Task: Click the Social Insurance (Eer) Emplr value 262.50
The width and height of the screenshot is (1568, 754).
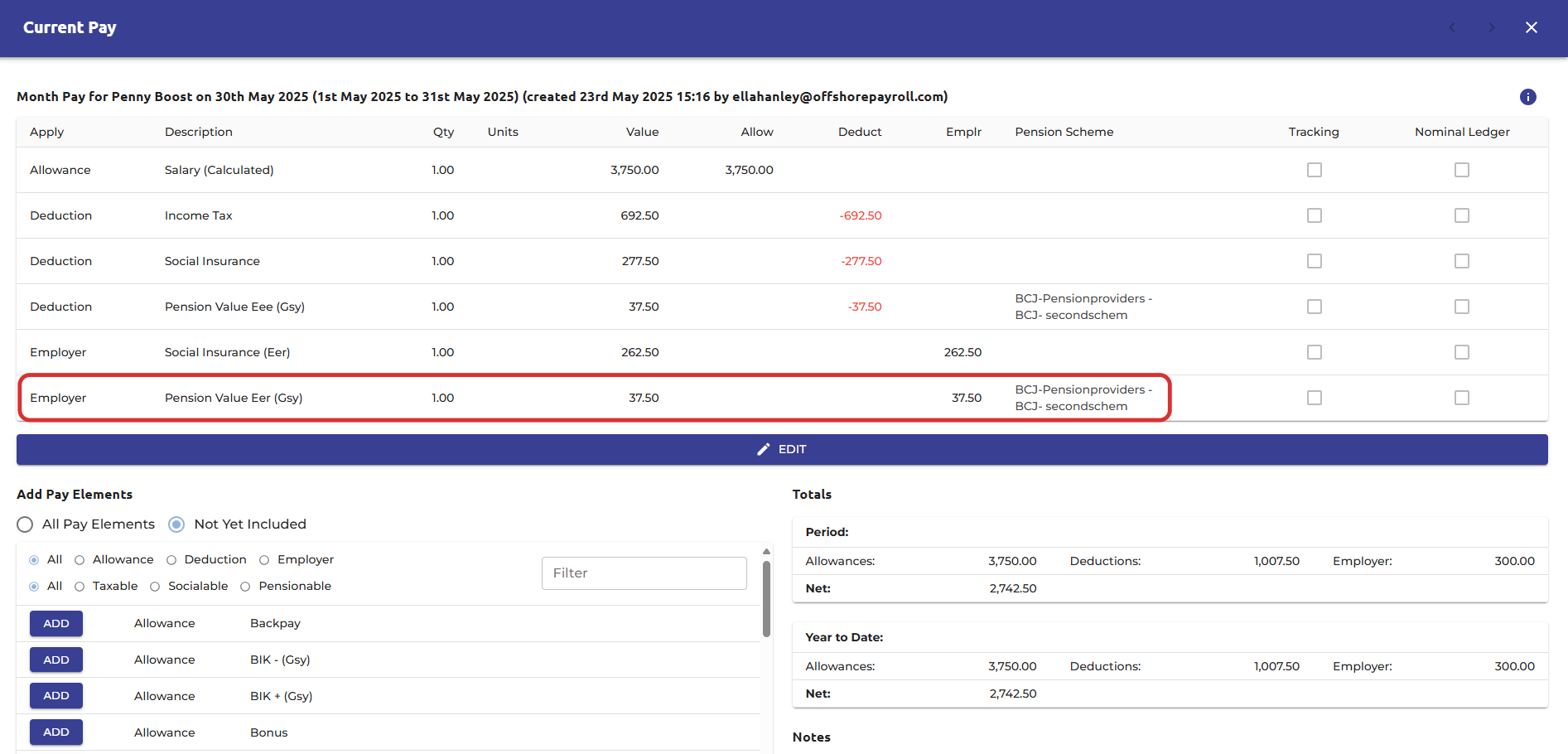Action: [x=963, y=352]
